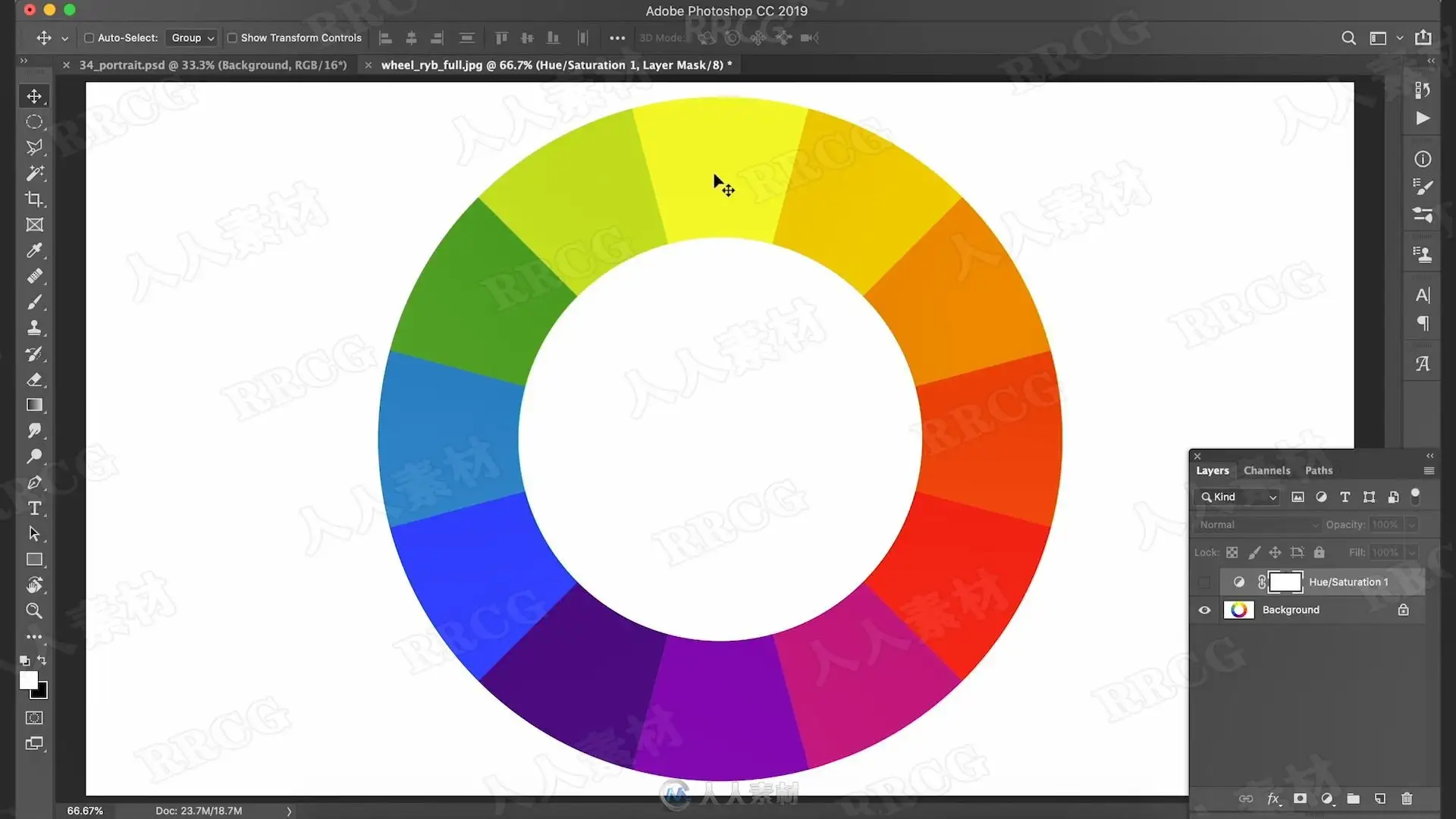
Task: Click the Hue/Saturation 1 layer name
Action: click(x=1348, y=582)
